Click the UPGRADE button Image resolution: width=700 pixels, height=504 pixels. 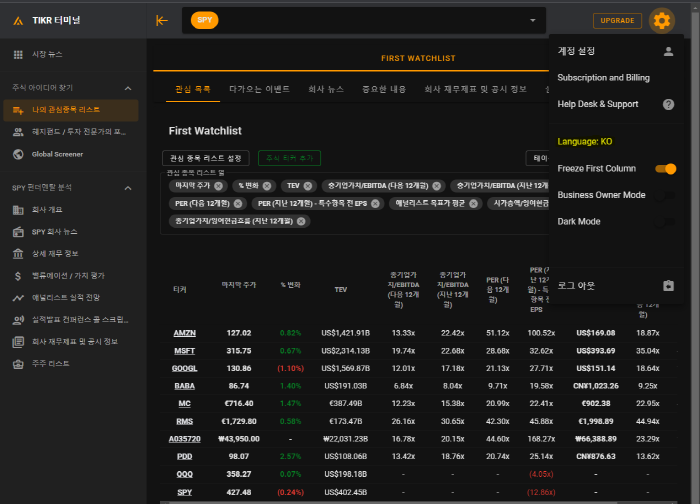(617, 21)
